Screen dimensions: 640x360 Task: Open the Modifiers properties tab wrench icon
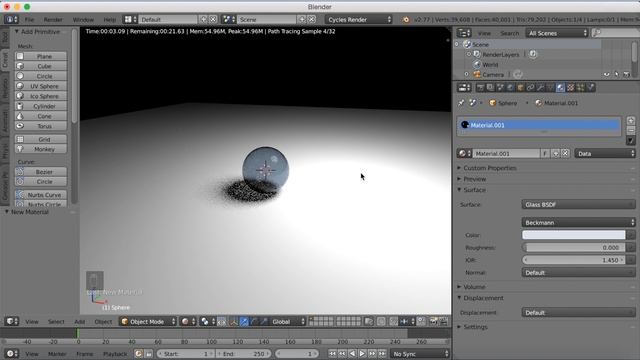[540, 87]
